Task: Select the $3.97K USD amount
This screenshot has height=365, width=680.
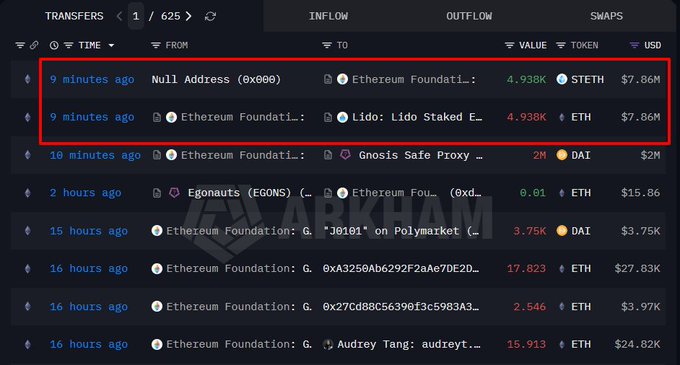Action: [641, 307]
